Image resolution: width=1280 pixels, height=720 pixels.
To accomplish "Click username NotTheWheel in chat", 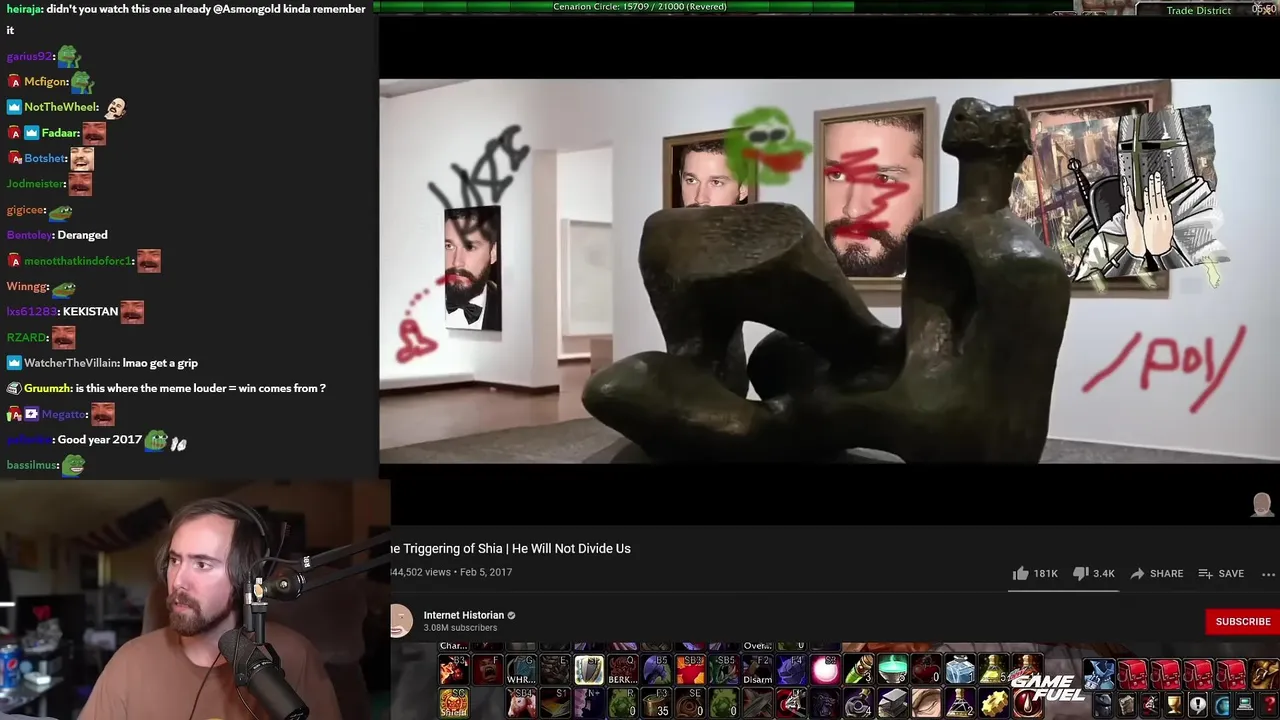I will click(61, 107).
